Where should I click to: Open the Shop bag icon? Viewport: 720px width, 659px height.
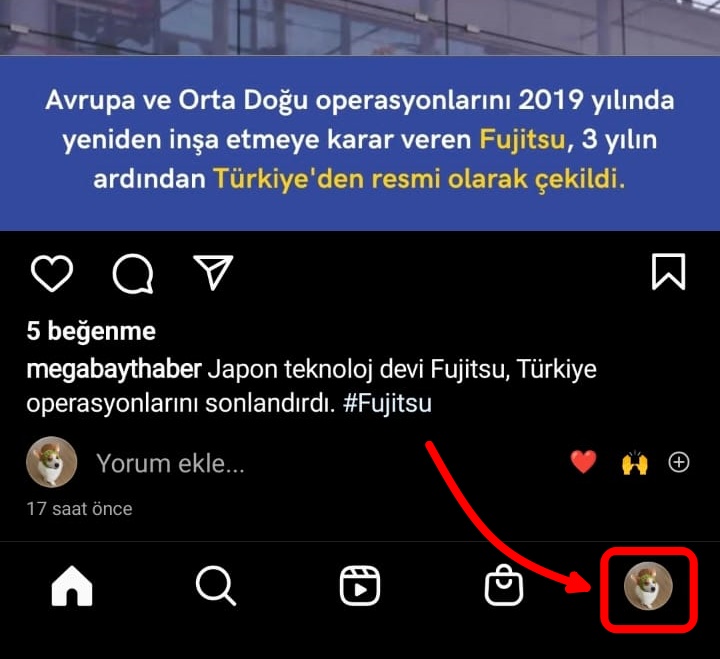504,585
